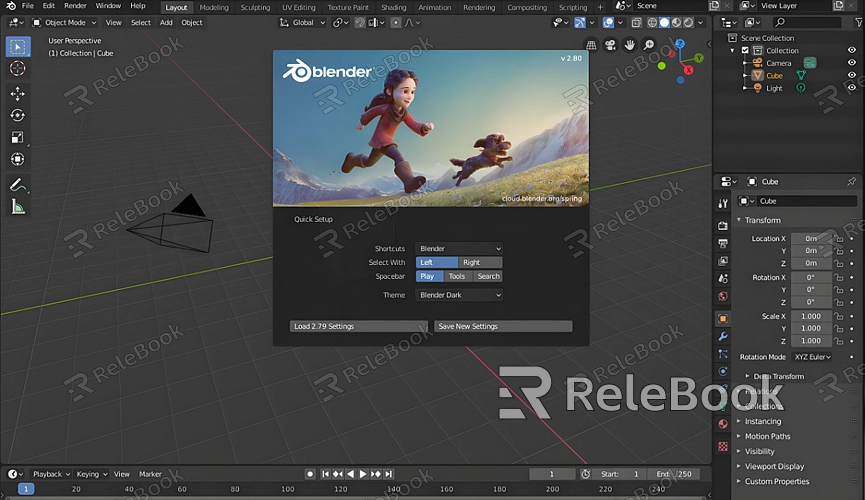Screen dimensions: 865x500
Task: Hide the Camera in viewport
Action: click(x=852, y=63)
